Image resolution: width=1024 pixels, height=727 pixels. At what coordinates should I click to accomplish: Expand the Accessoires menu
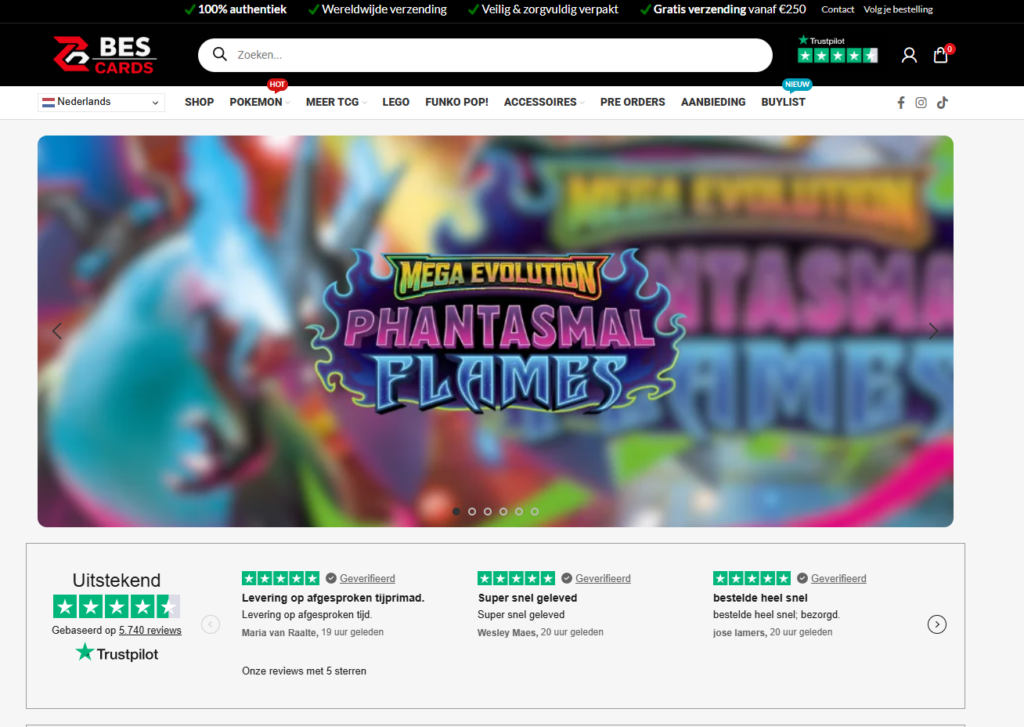(540, 102)
